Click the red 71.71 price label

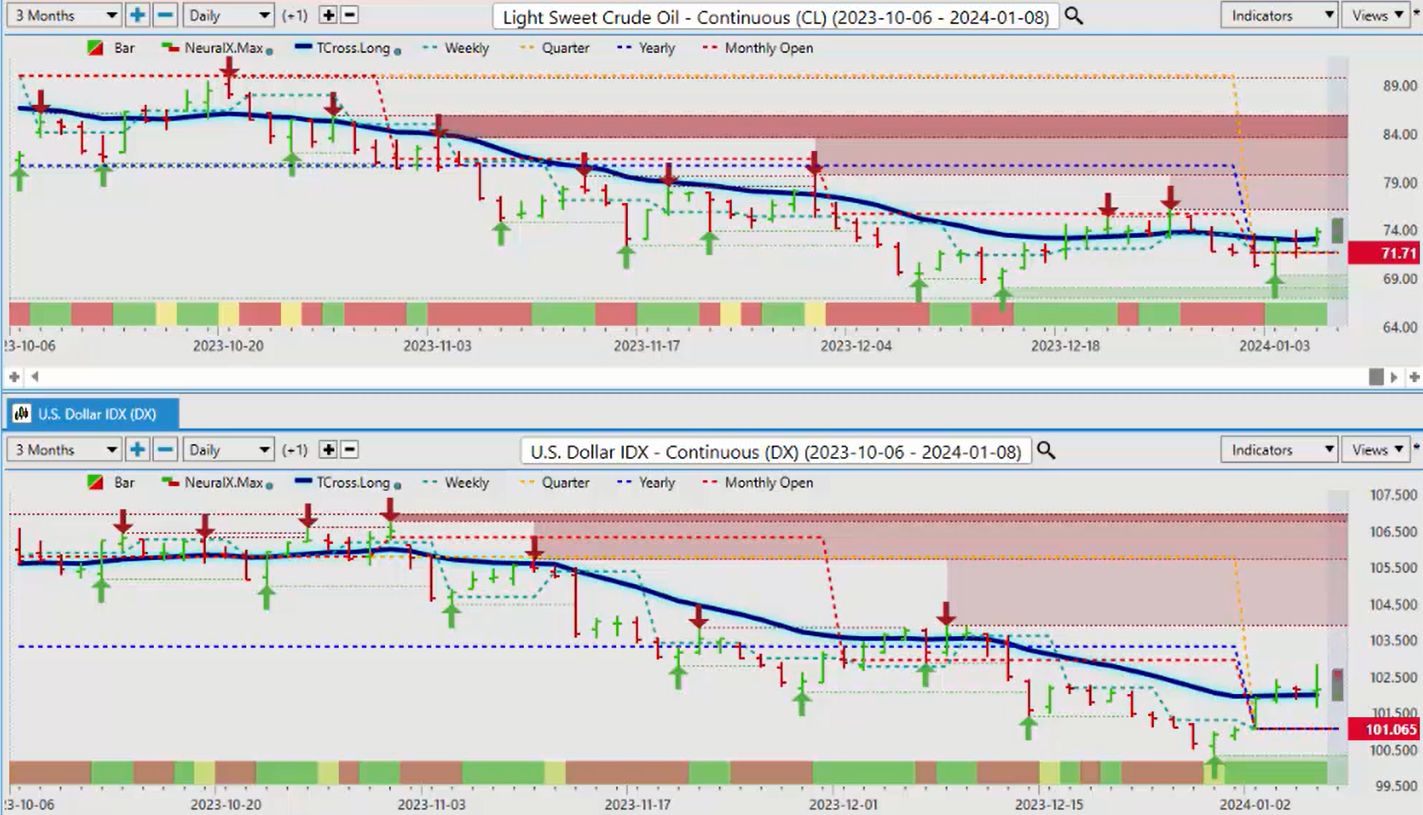click(1384, 253)
